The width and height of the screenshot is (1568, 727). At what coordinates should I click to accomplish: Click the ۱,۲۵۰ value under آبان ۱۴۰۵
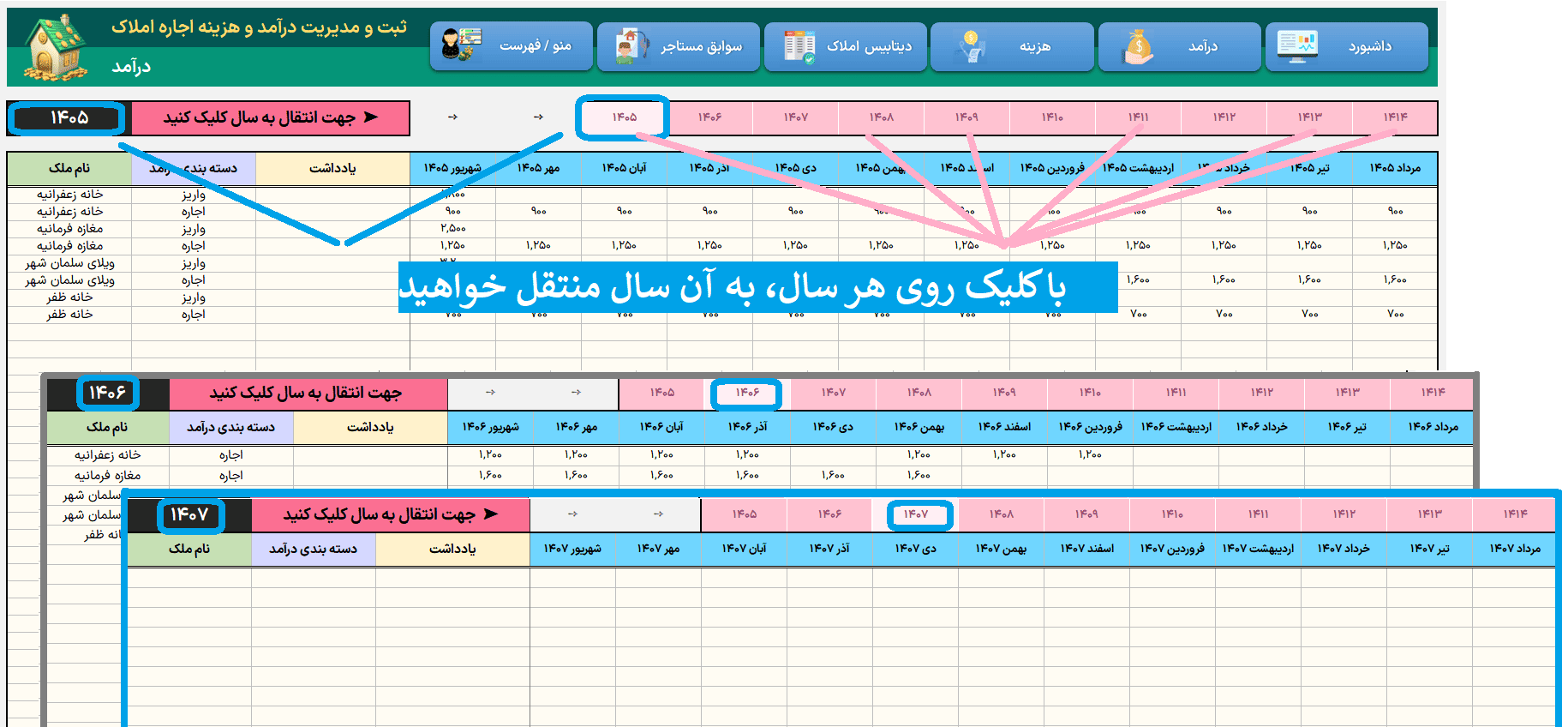pyautogui.click(x=624, y=246)
